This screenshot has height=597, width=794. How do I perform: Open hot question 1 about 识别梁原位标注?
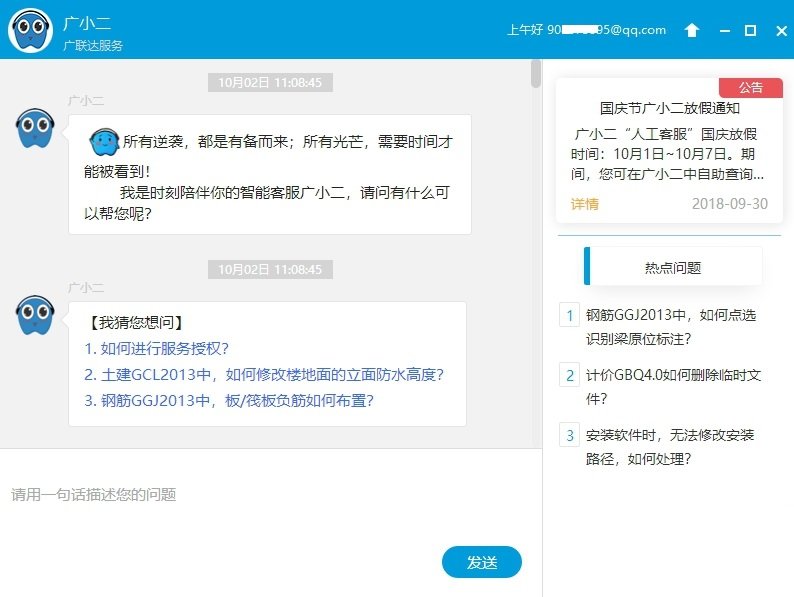[x=671, y=327]
